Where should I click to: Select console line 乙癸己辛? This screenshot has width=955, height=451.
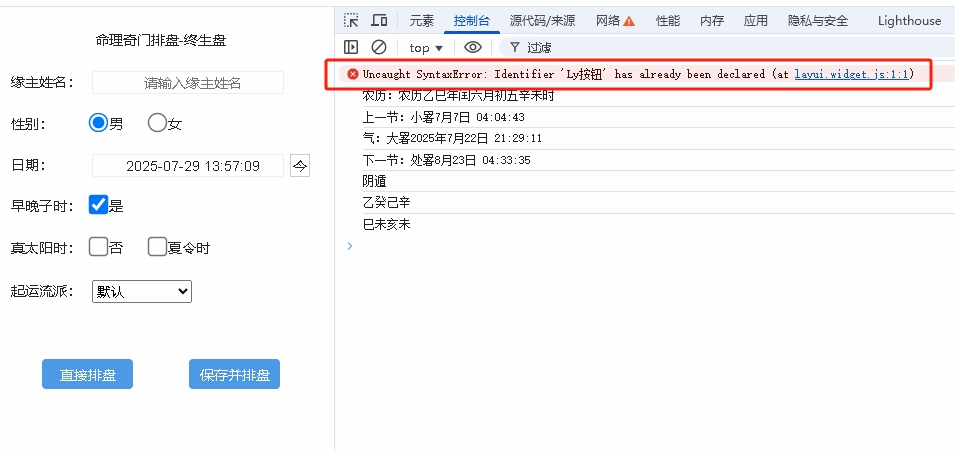coord(386,203)
